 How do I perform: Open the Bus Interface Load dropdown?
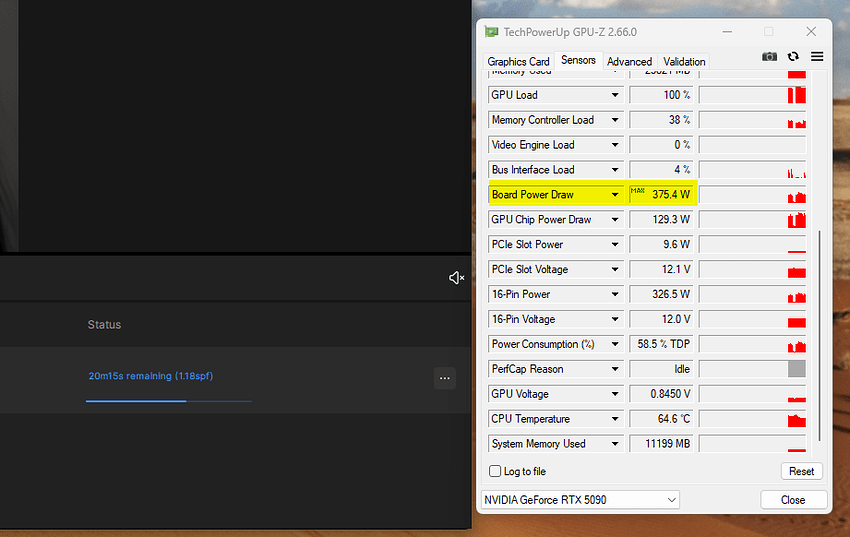[615, 170]
